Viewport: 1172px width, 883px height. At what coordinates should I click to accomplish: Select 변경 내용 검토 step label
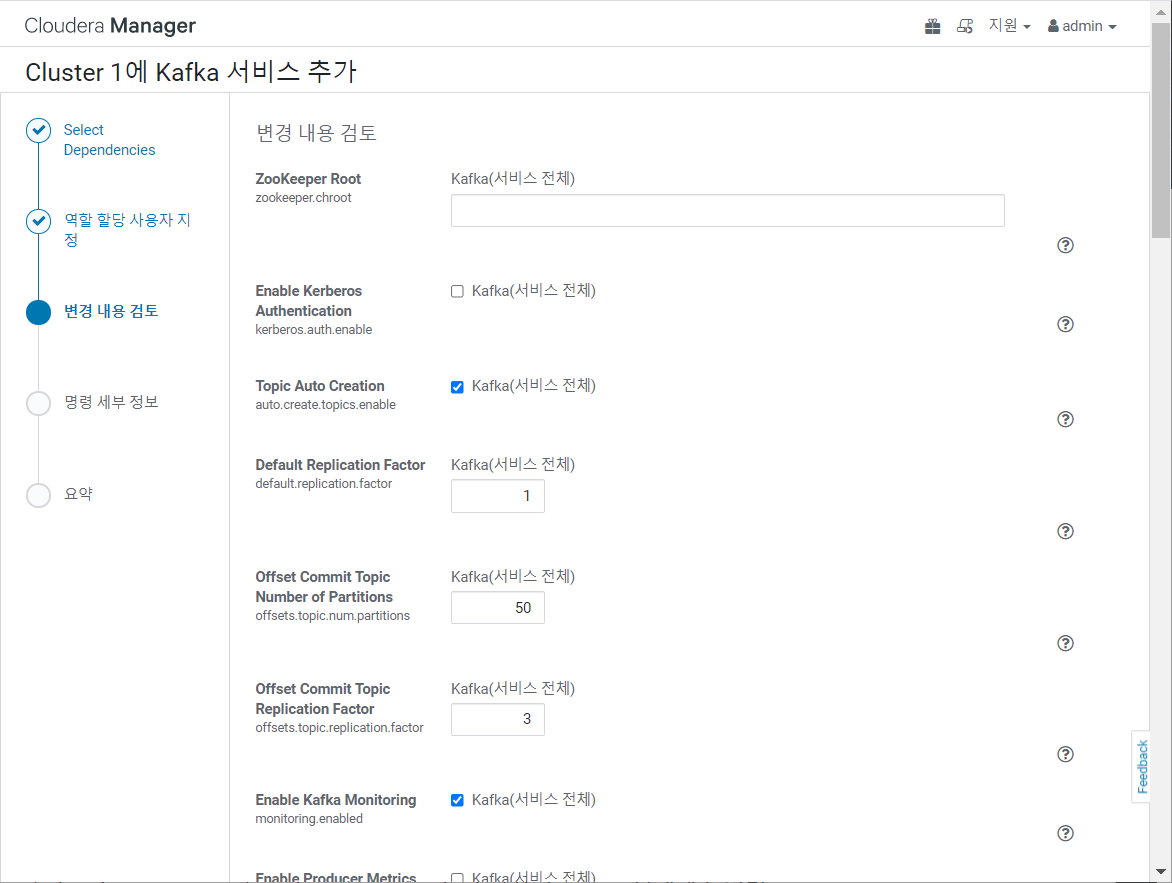click(x=111, y=311)
